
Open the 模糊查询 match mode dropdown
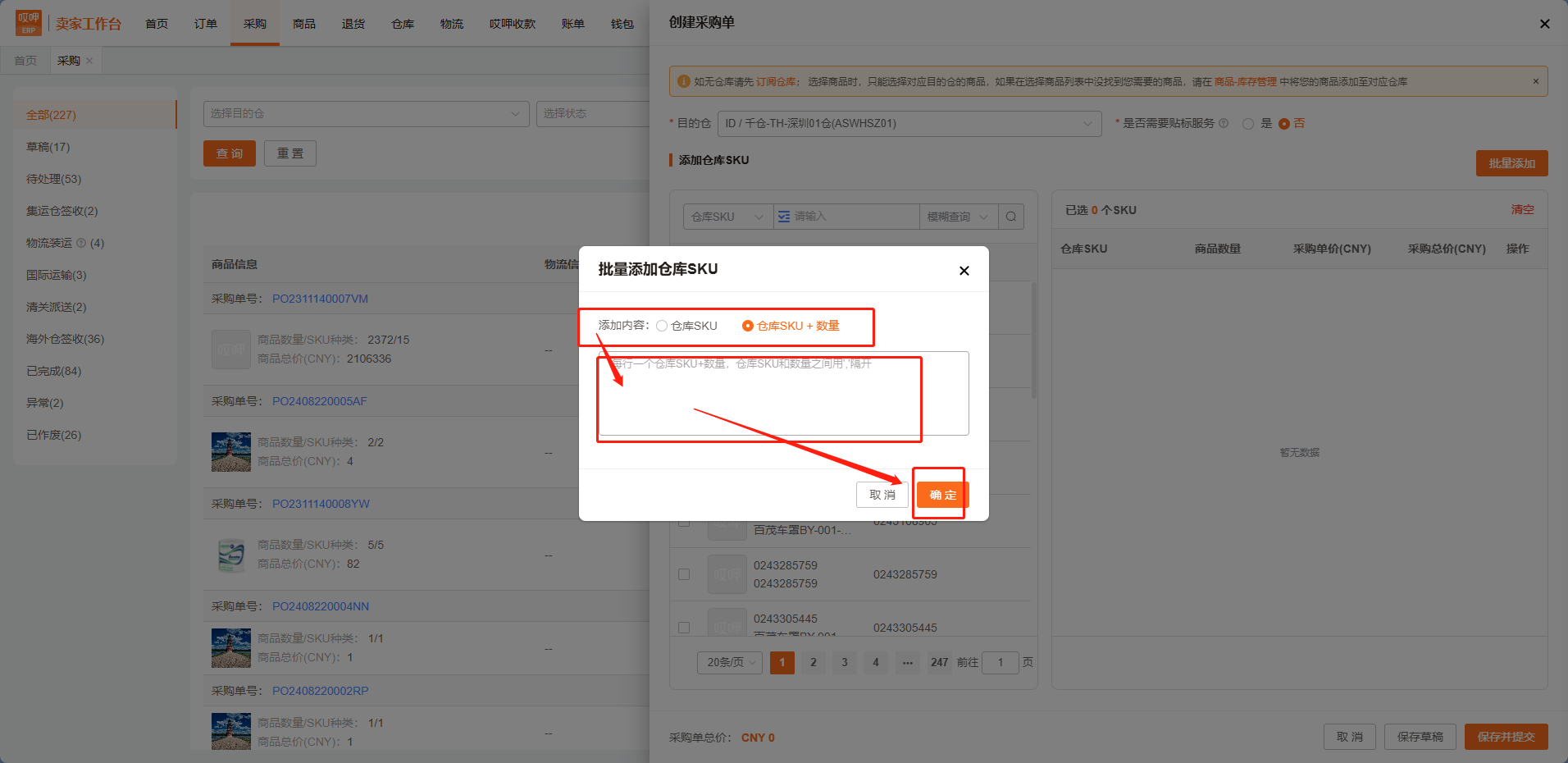tap(958, 217)
